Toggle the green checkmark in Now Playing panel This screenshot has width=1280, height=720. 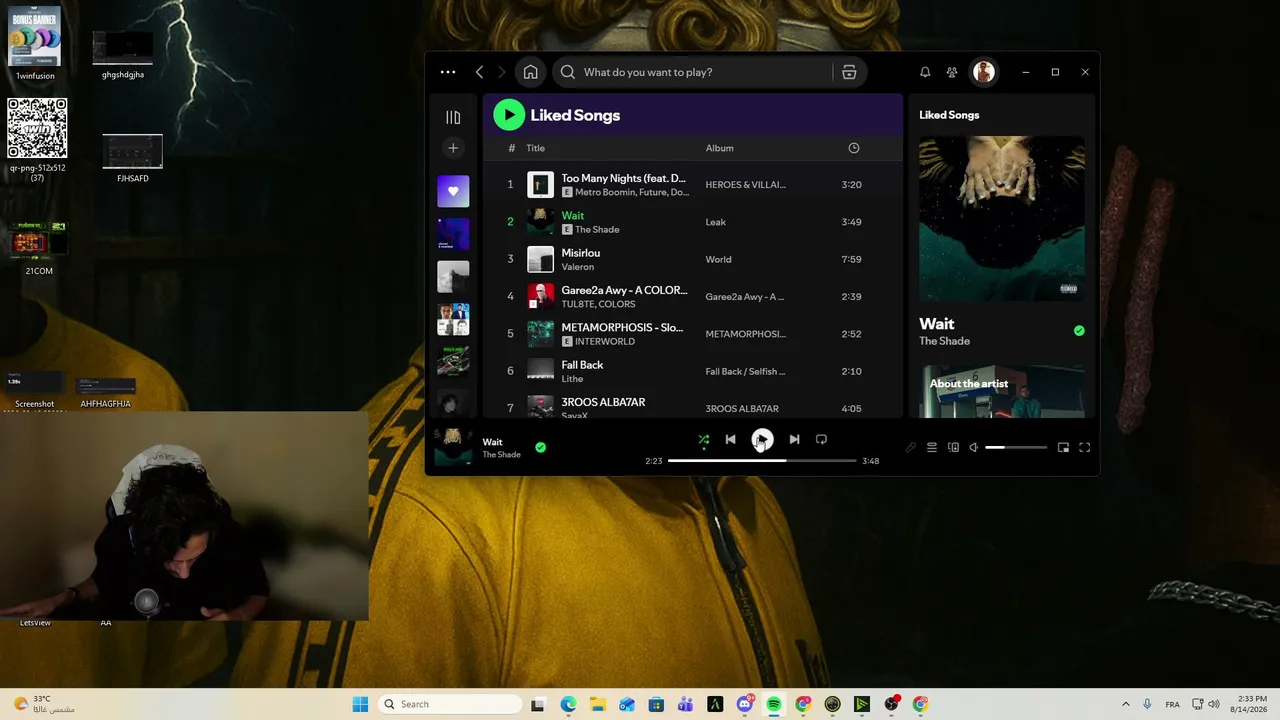coord(1079,330)
